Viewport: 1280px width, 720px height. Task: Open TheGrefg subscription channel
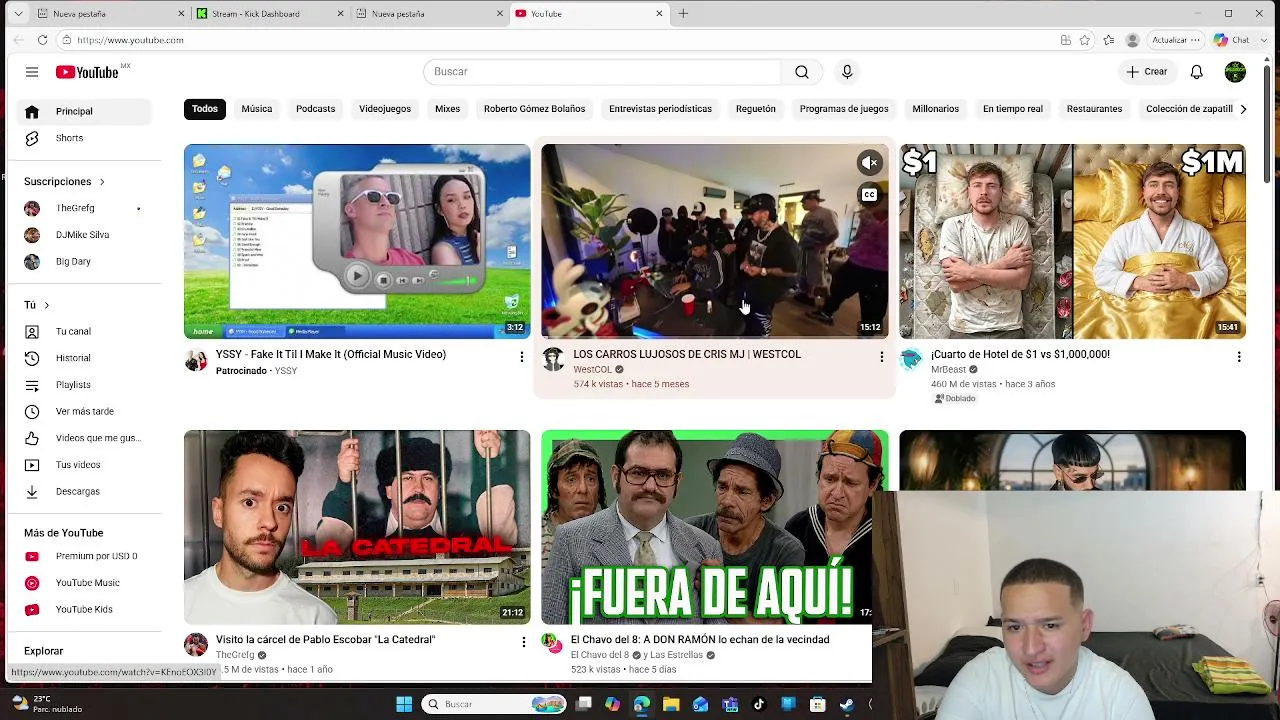[75, 208]
